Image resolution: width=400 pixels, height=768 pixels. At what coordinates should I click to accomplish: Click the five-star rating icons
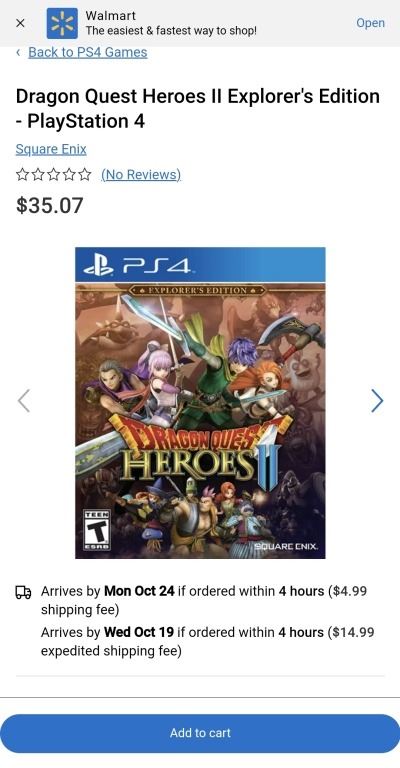pyautogui.click(x=53, y=174)
